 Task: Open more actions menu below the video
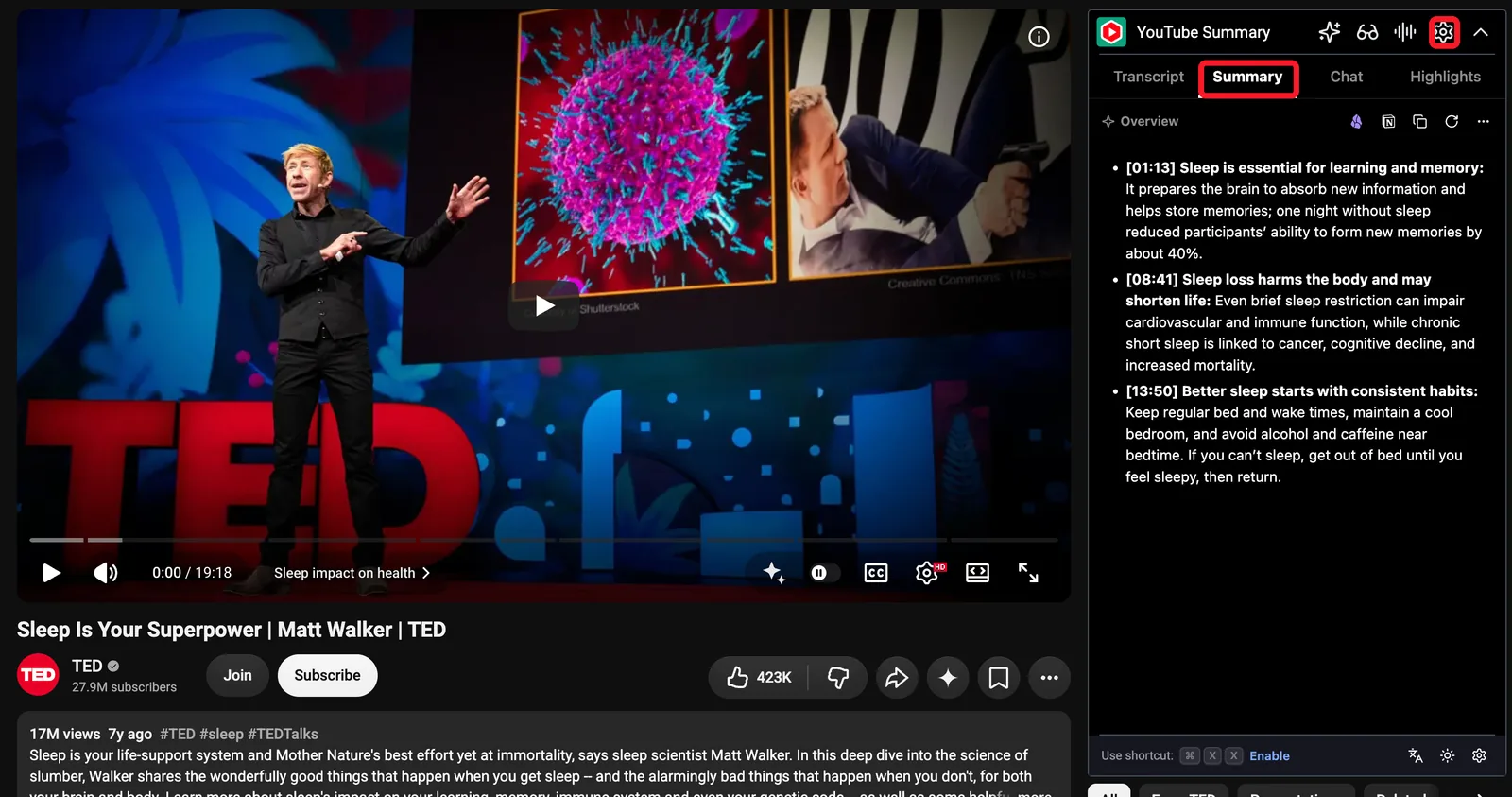pos(1049,677)
